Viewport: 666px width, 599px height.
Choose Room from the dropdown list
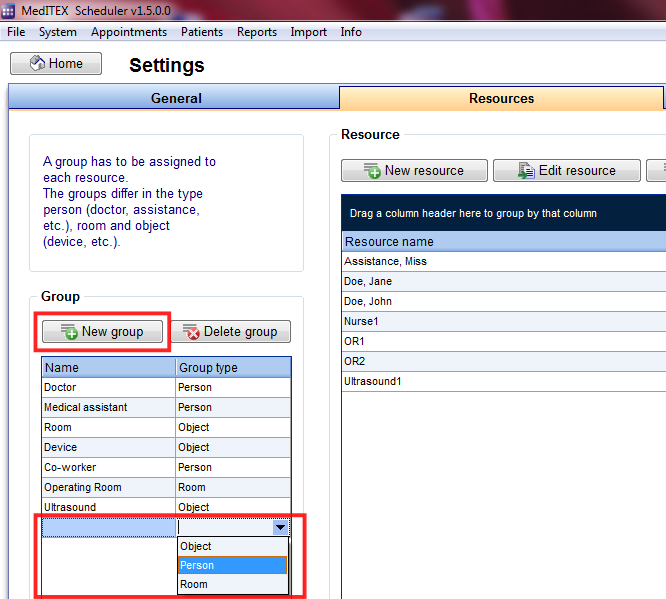pyautogui.click(x=233, y=584)
